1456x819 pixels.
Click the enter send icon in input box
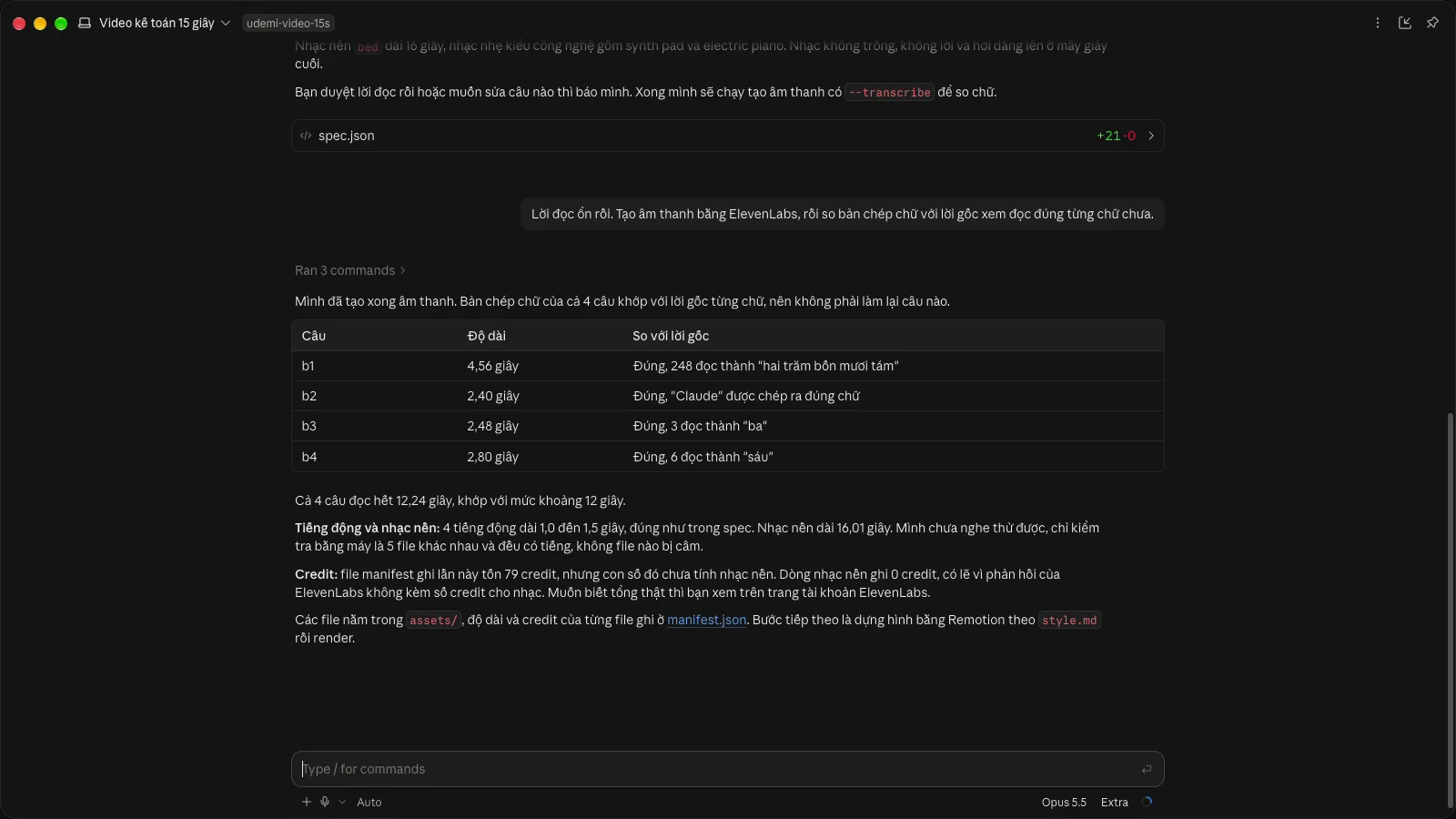coord(1147,769)
